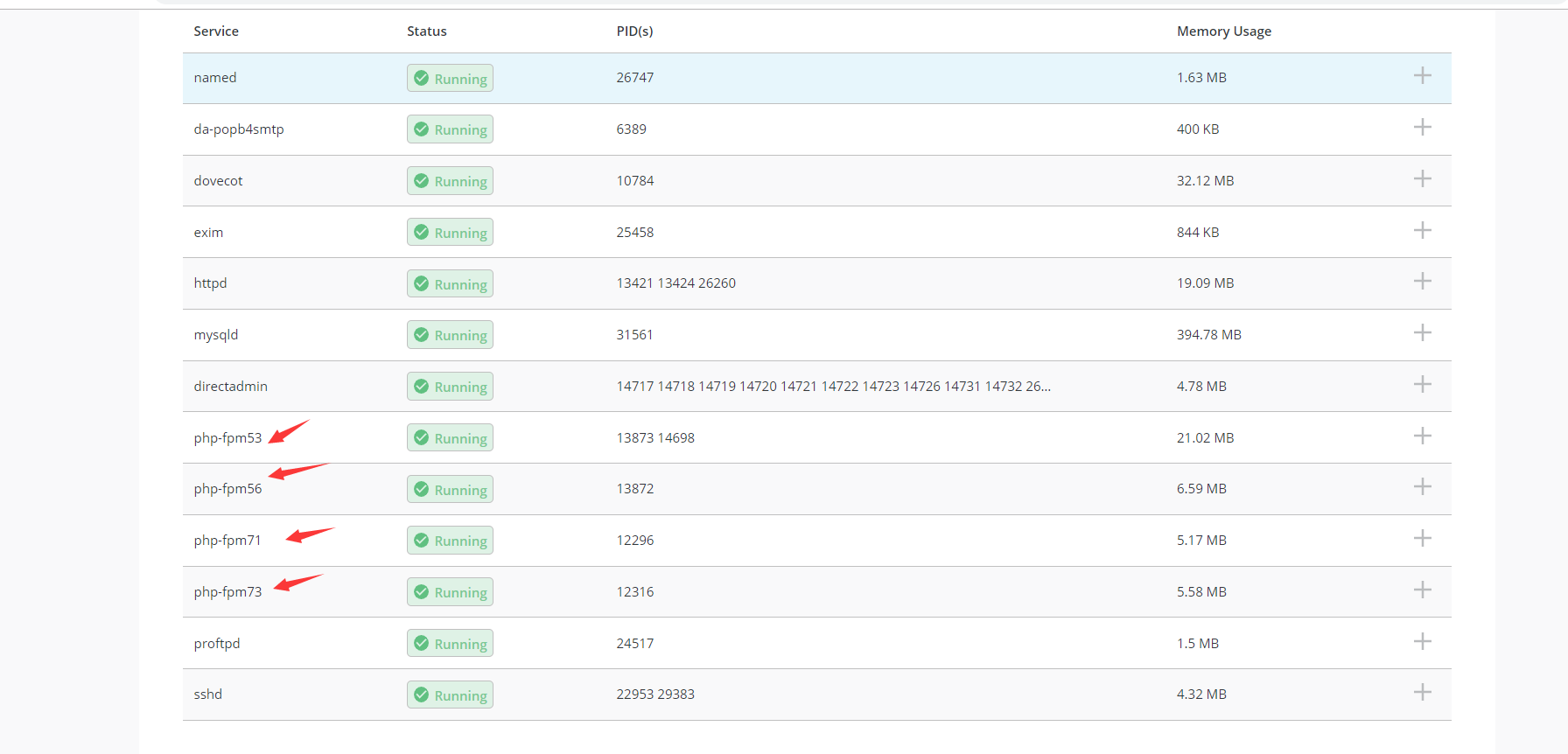This screenshot has height=754, width=1568.
Task: Select the directadmin service name
Action: 231,387
